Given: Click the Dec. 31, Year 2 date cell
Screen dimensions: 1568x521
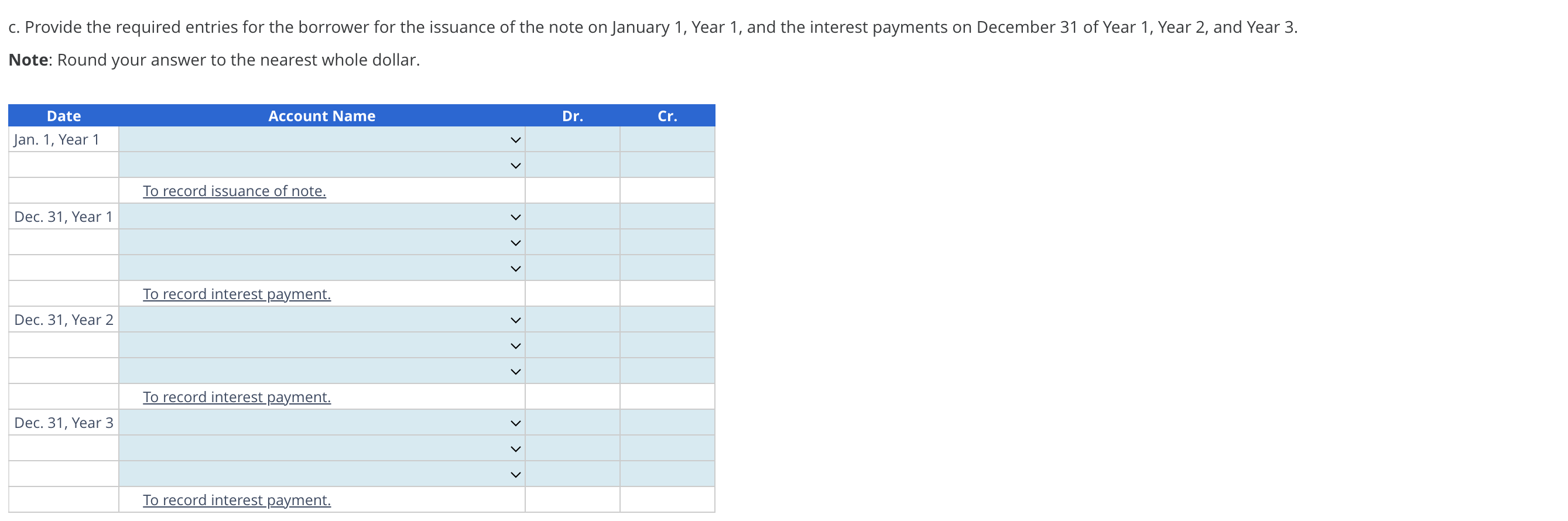Looking at the screenshot, I should (63, 319).
